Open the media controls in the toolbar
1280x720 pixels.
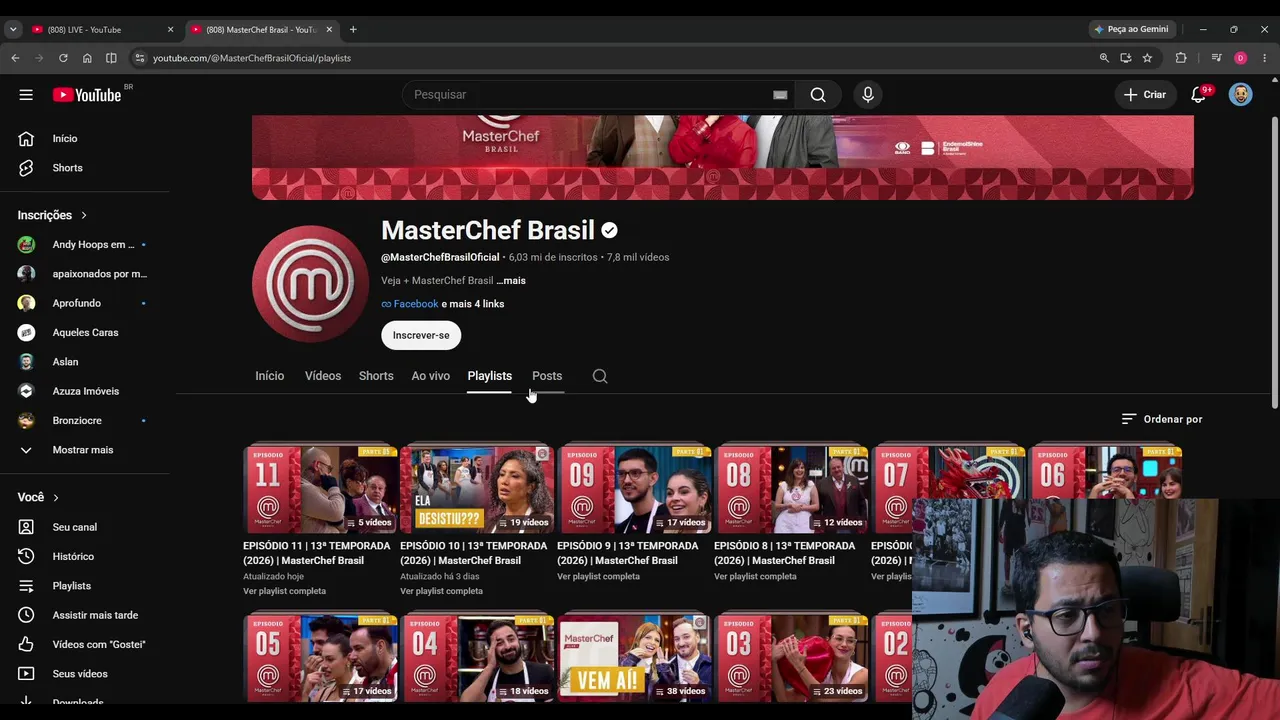[1216, 58]
